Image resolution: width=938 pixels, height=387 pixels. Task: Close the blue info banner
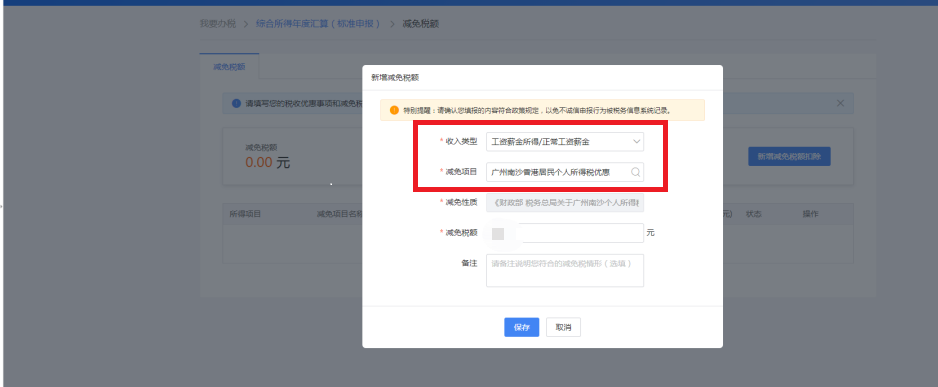pos(840,103)
